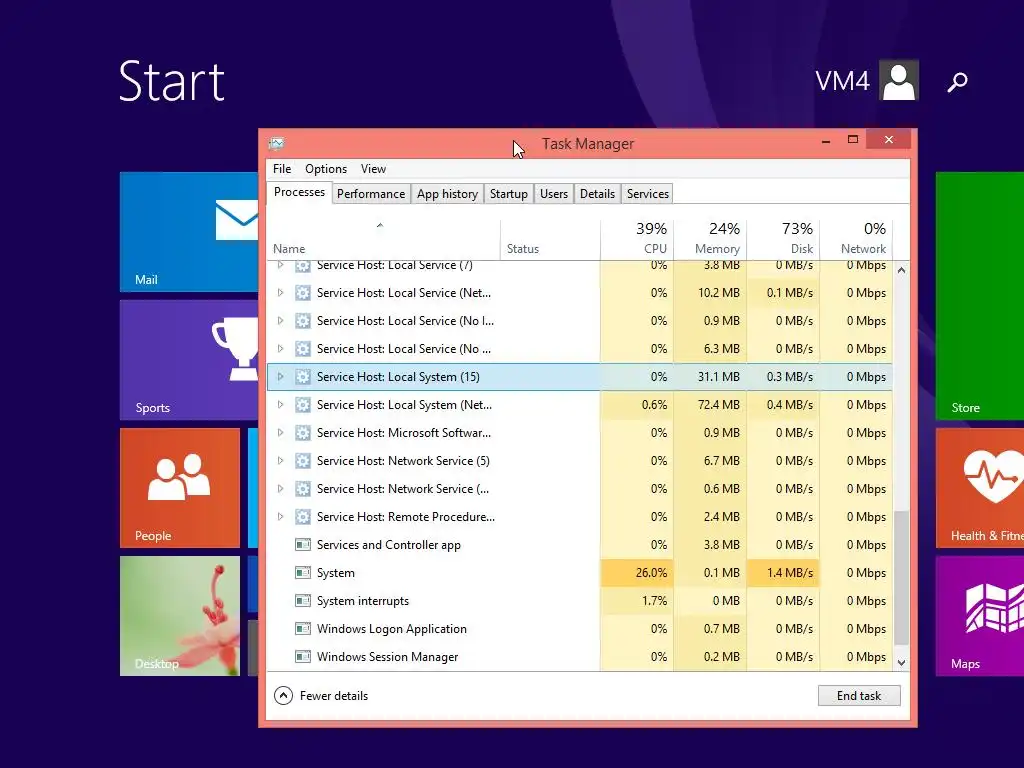Click gear icon of Service Host: Network Service (5)

(302, 461)
